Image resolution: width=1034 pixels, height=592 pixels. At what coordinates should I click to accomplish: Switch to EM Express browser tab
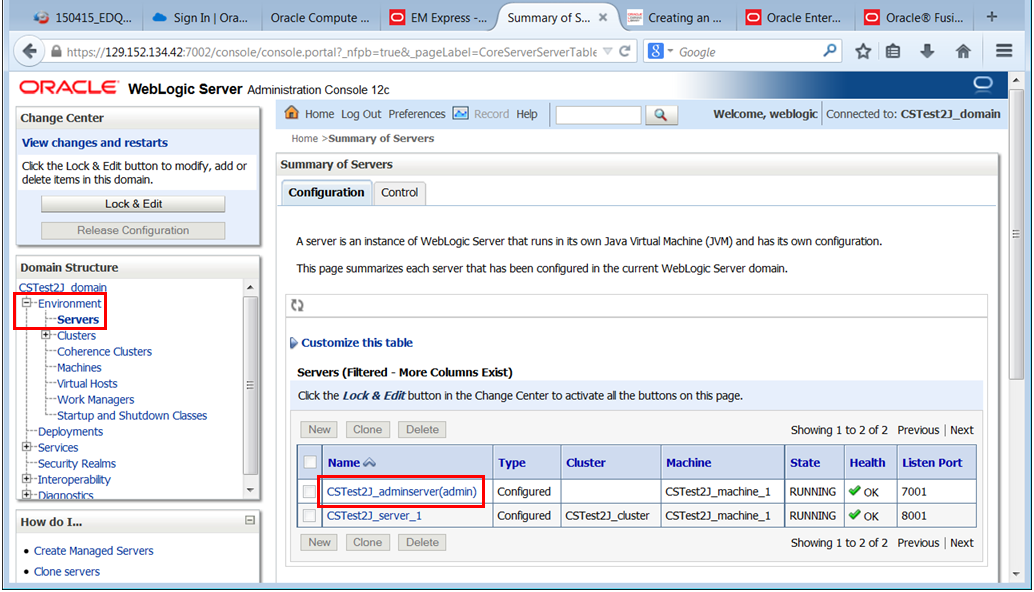pos(439,18)
